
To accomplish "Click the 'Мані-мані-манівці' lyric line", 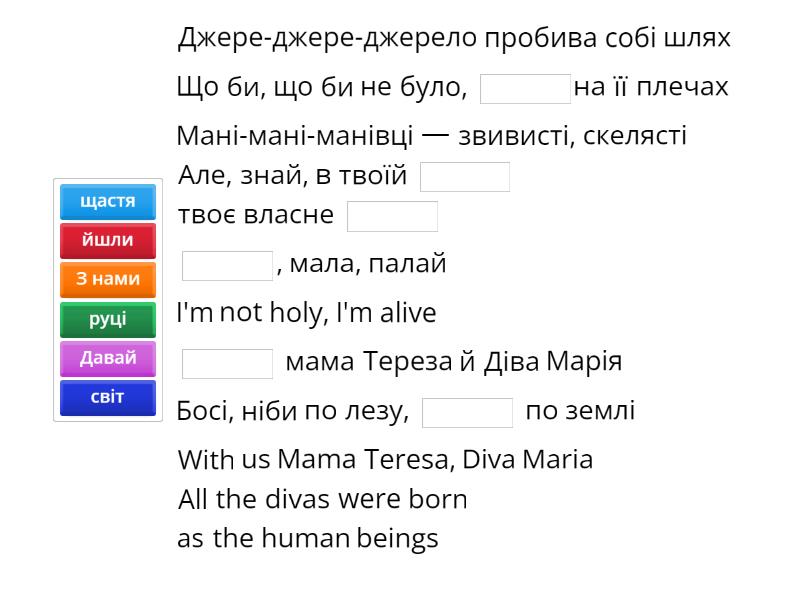I will click(431, 137).
